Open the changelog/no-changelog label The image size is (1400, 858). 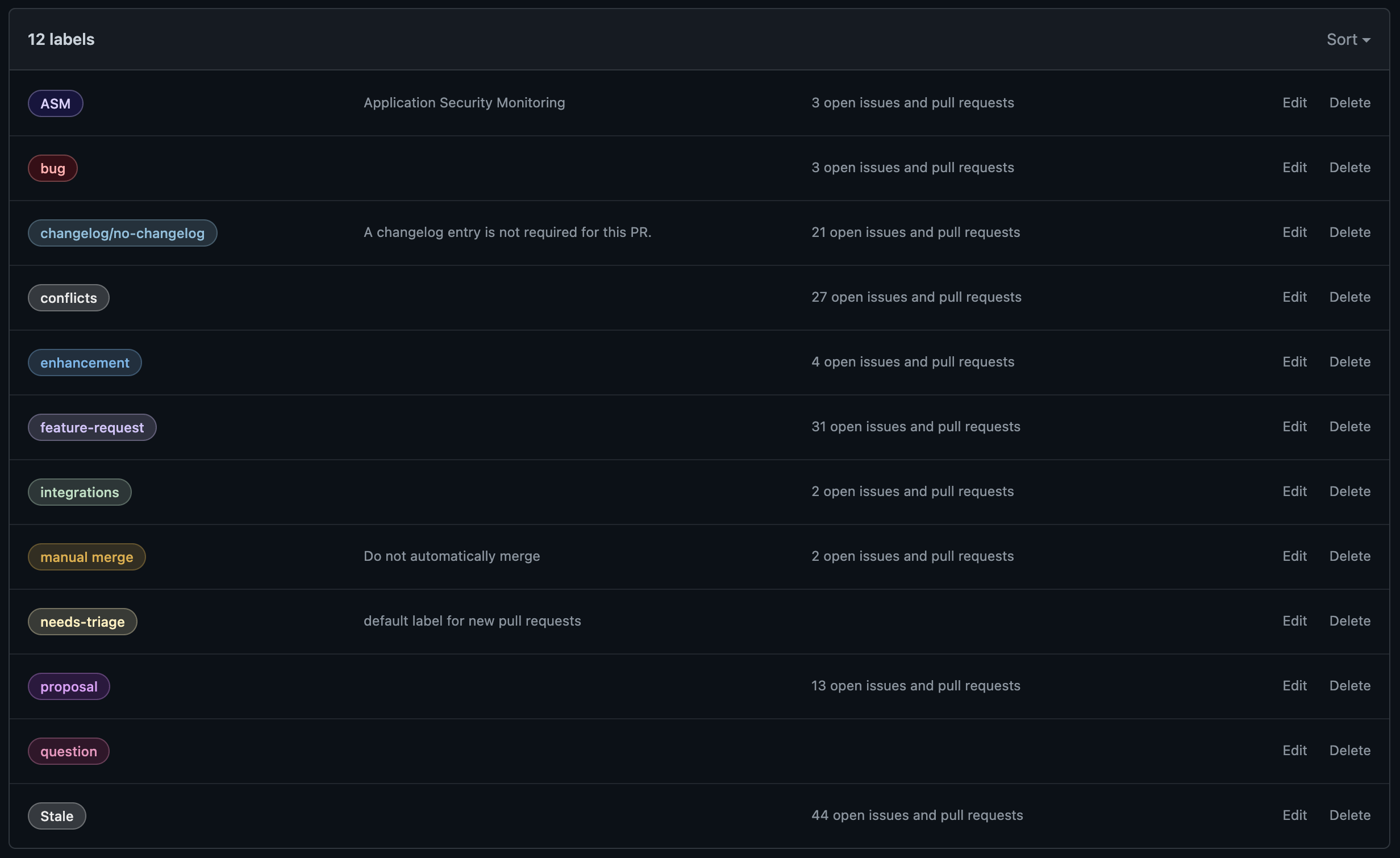click(122, 233)
